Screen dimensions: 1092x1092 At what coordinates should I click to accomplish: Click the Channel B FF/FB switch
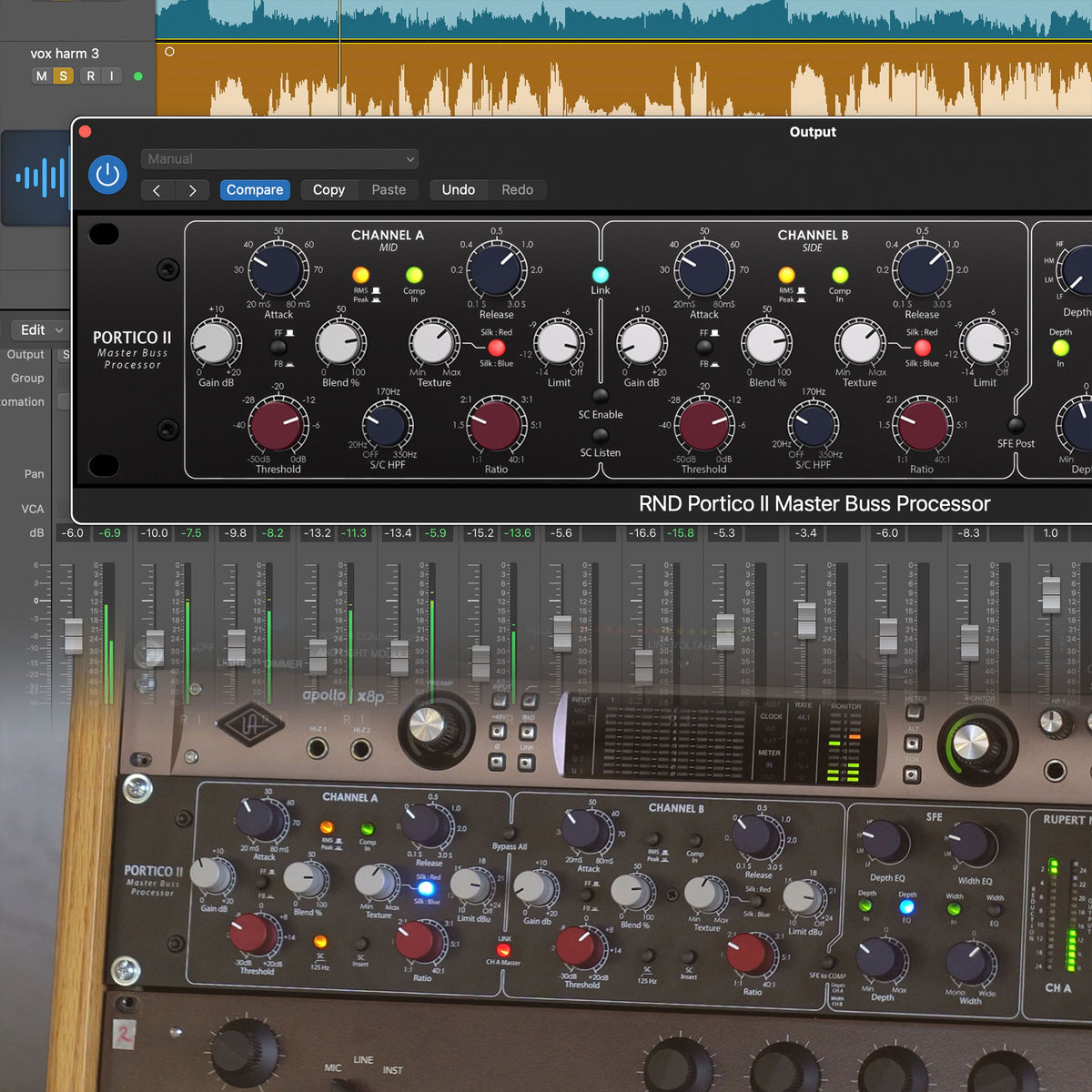point(704,348)
